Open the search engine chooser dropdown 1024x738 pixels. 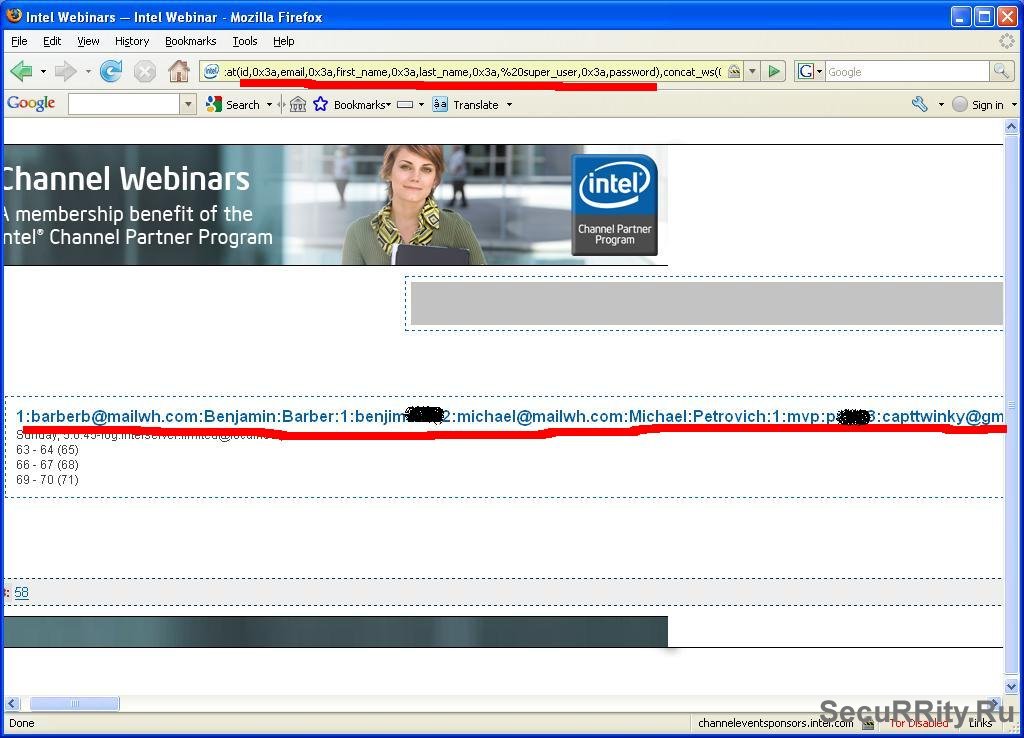(x=819, y=72)
